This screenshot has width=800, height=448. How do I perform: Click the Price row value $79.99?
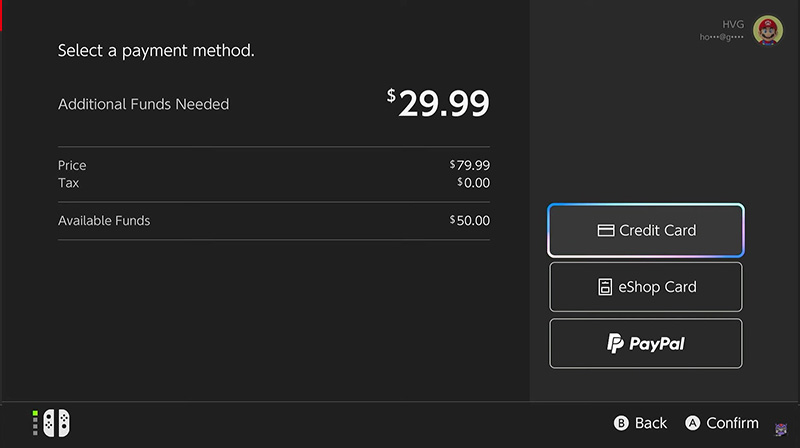(469, 165)
